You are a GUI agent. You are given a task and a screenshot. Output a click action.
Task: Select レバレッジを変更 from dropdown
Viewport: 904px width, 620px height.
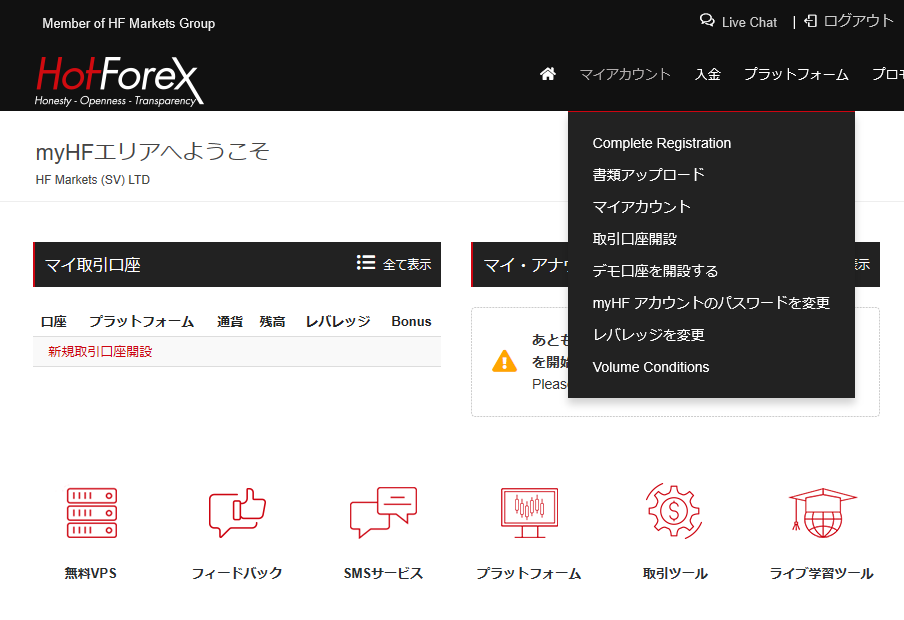point(648,335)
